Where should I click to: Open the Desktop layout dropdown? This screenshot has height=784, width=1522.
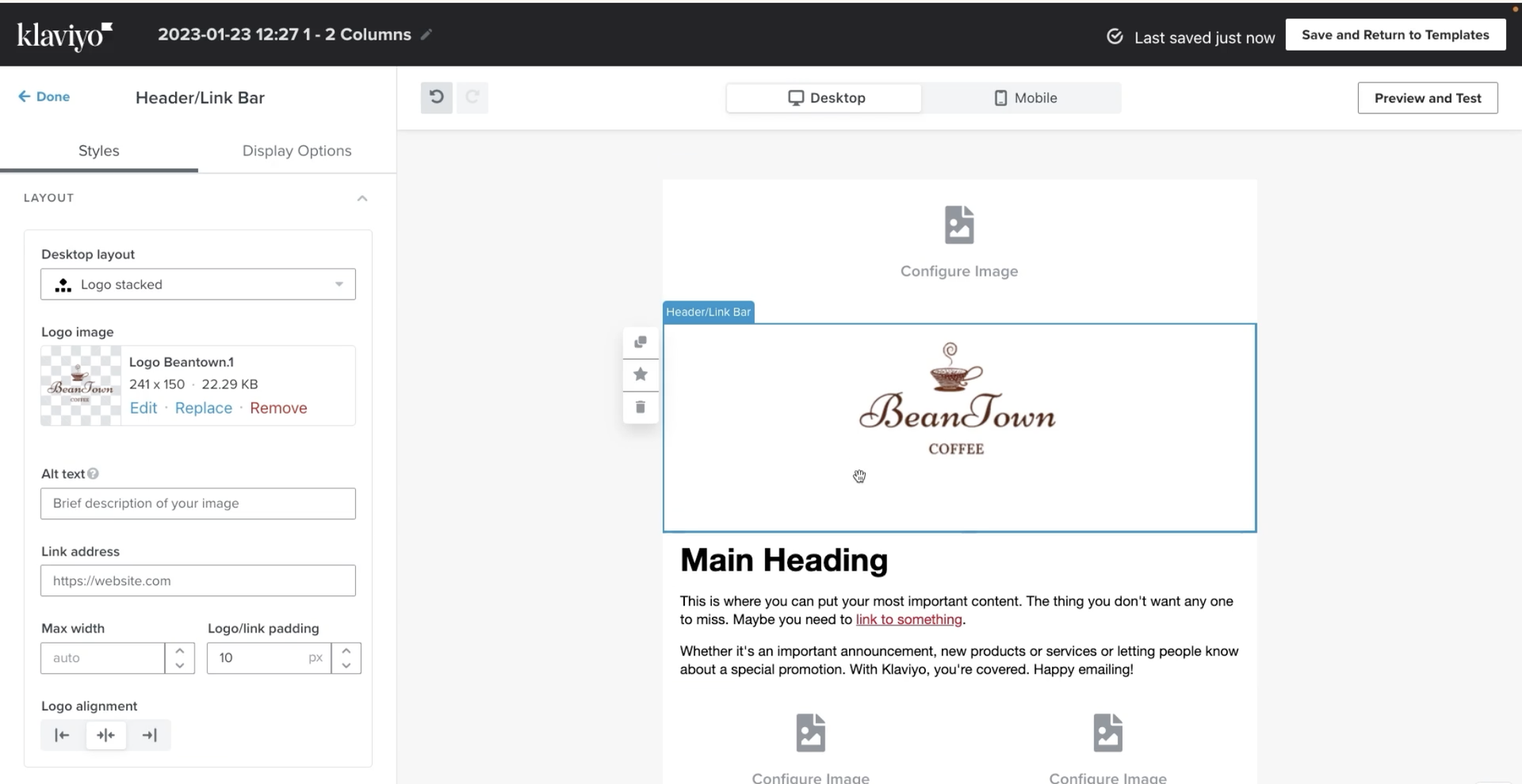(x=198, y=285)
